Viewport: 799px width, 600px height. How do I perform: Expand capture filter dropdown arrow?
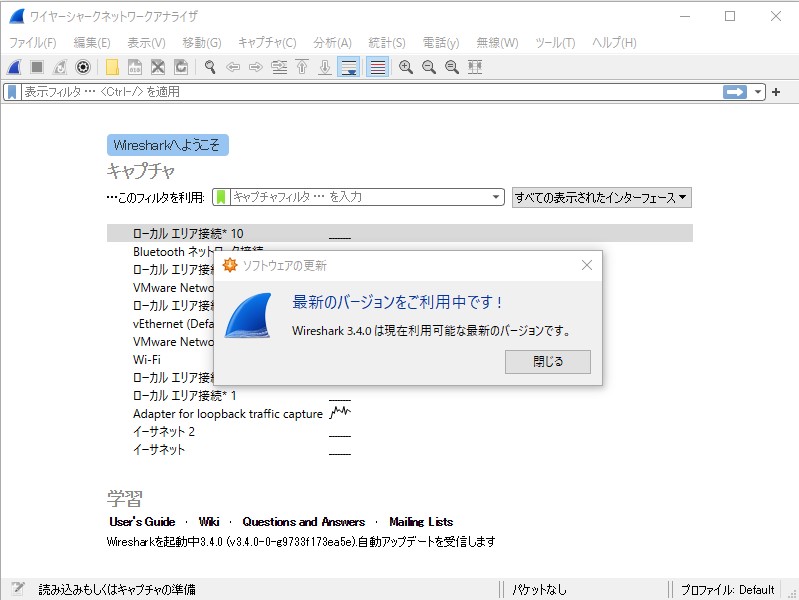496,197
